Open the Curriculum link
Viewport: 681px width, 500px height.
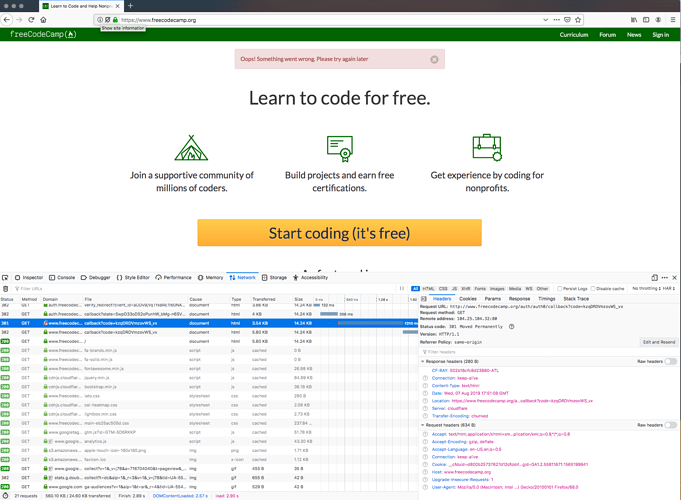tap(574, 35)
